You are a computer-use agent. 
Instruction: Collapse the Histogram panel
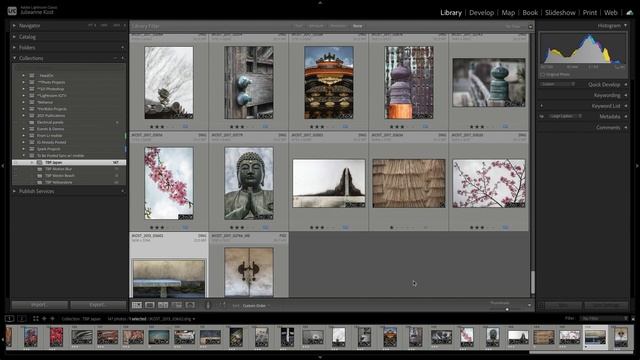coord(625,26)
